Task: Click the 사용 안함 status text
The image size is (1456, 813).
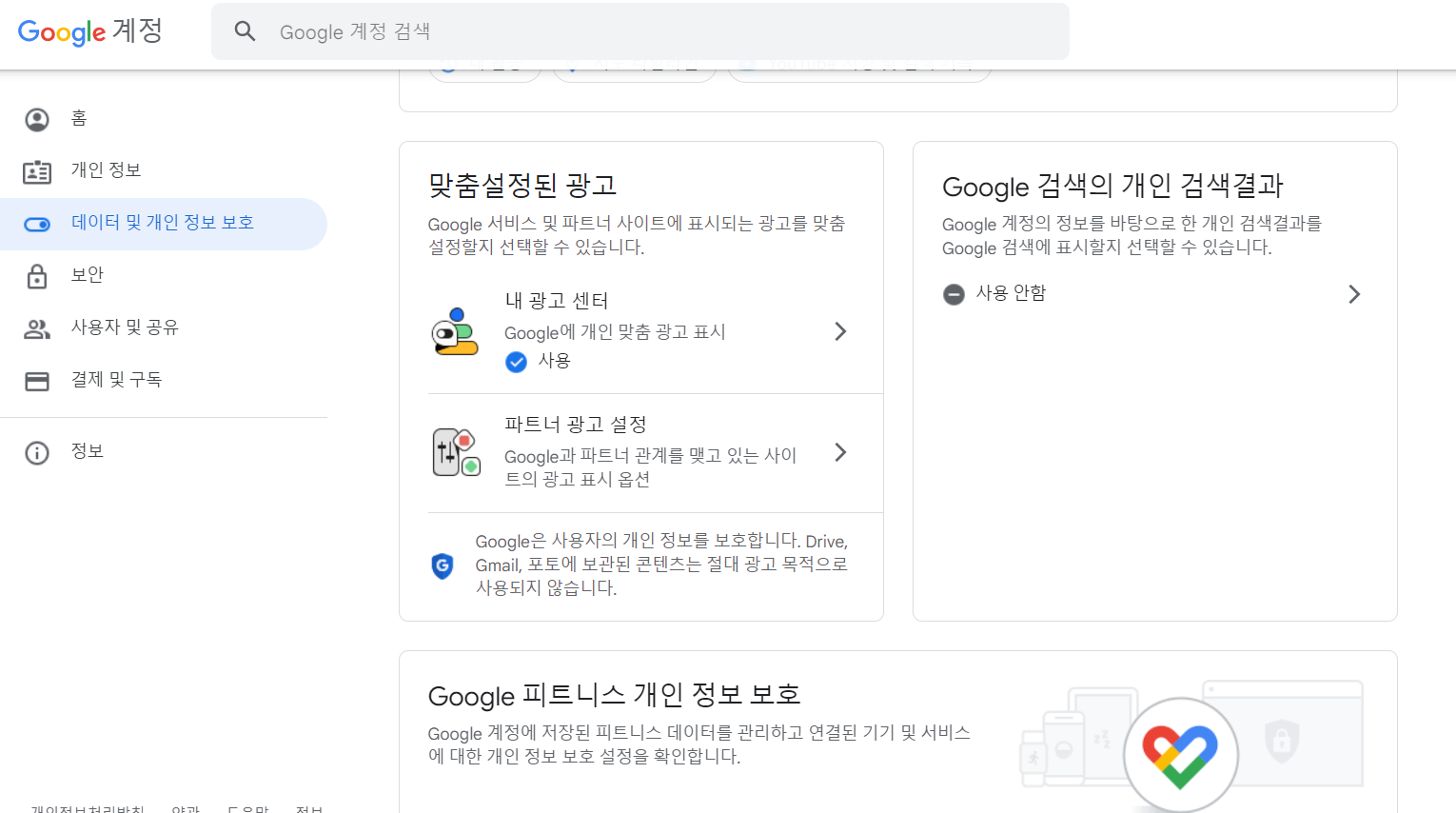Action: pos(1011,293)
